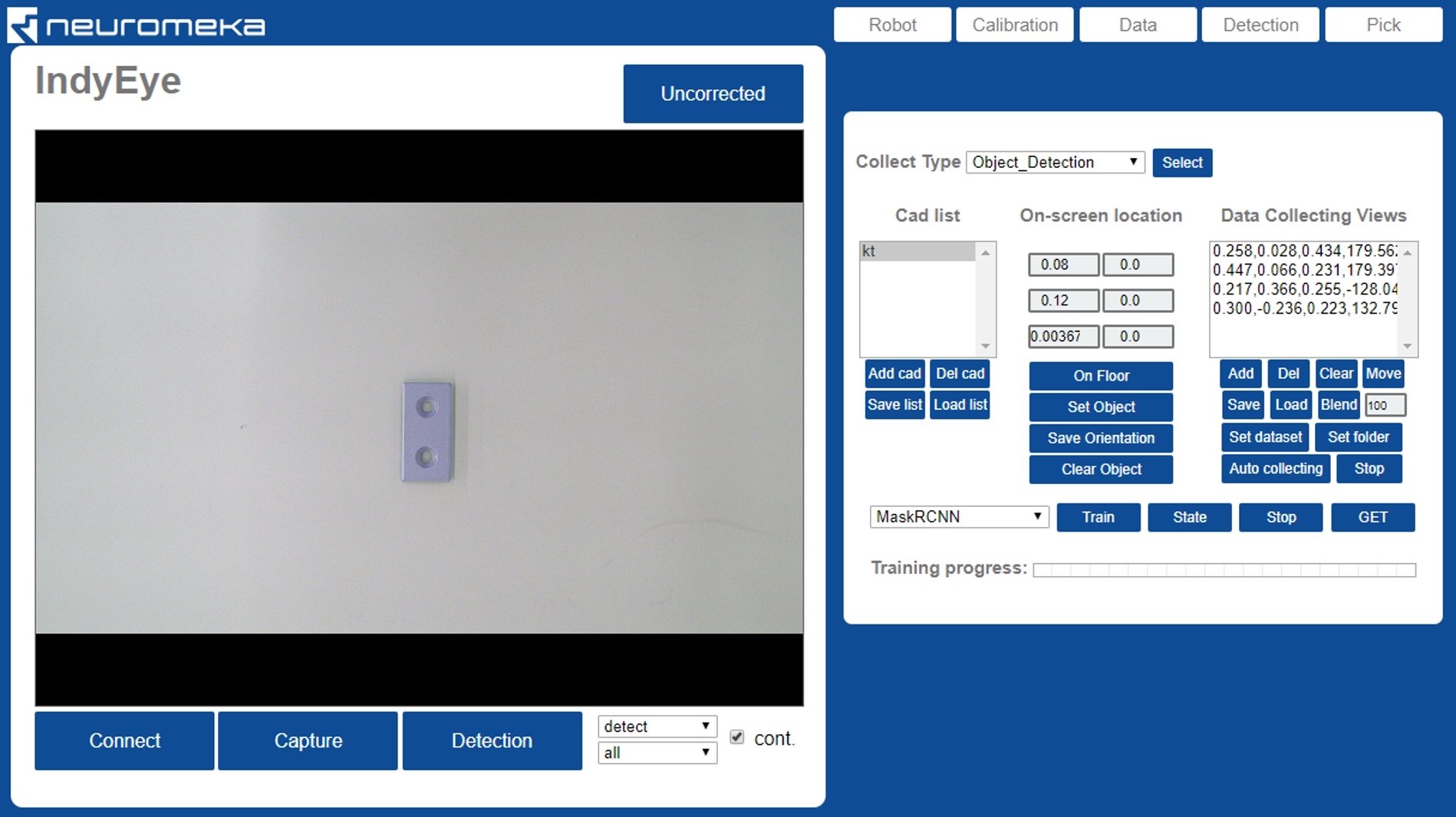Clear the data collecting views
Screen dimensions: 1456x817
pyautogui.click(x=1336, y=374)
